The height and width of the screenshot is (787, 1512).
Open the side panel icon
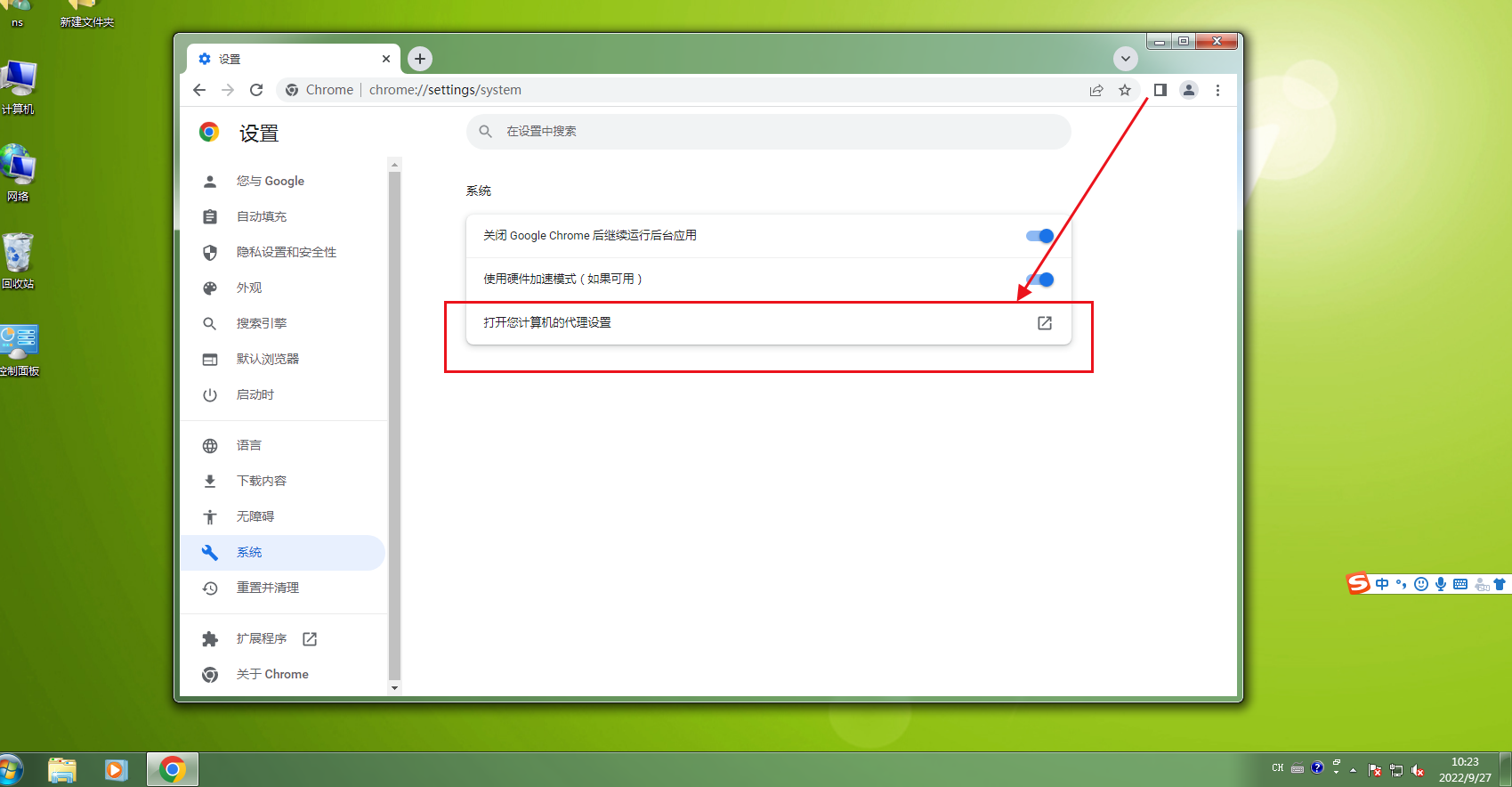point(1160,90)
